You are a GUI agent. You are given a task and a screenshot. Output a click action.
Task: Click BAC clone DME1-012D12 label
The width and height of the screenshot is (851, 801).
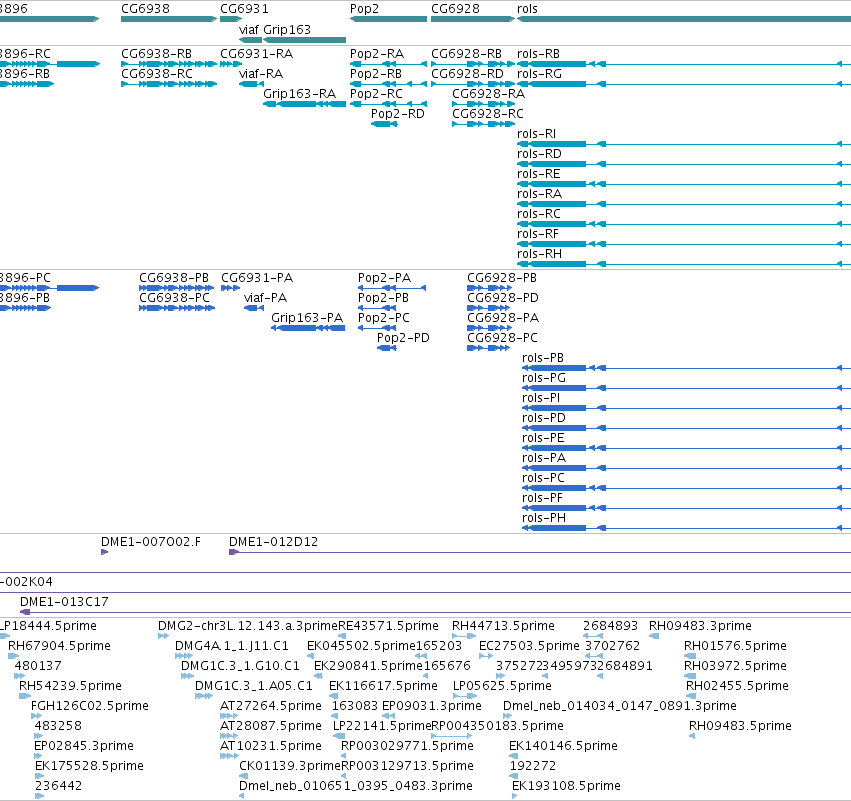point(274,542)
